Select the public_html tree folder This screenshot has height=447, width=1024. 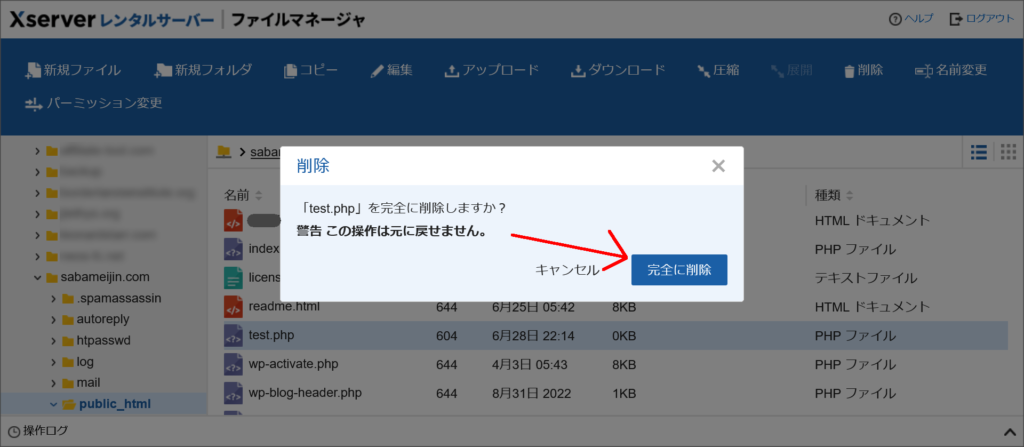tap(106, 404)
